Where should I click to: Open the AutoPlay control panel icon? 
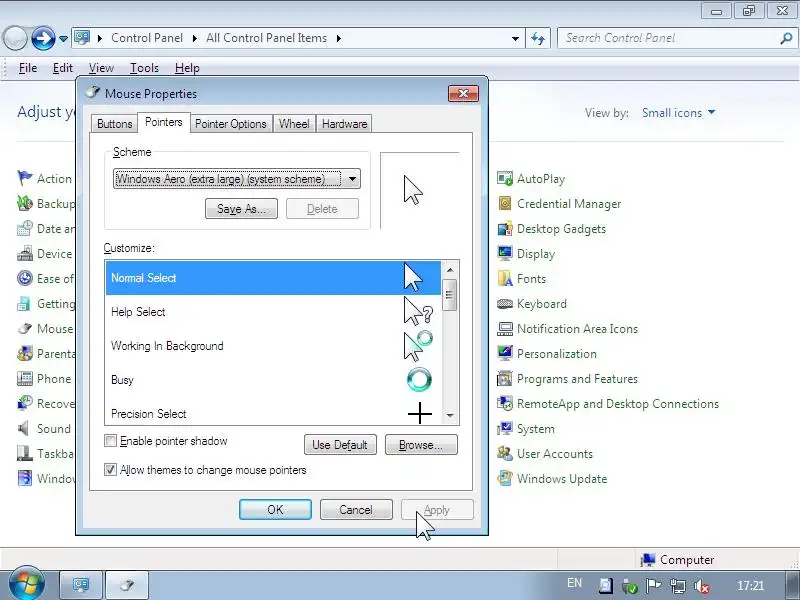pyautogui.click(x=505, y=179)
